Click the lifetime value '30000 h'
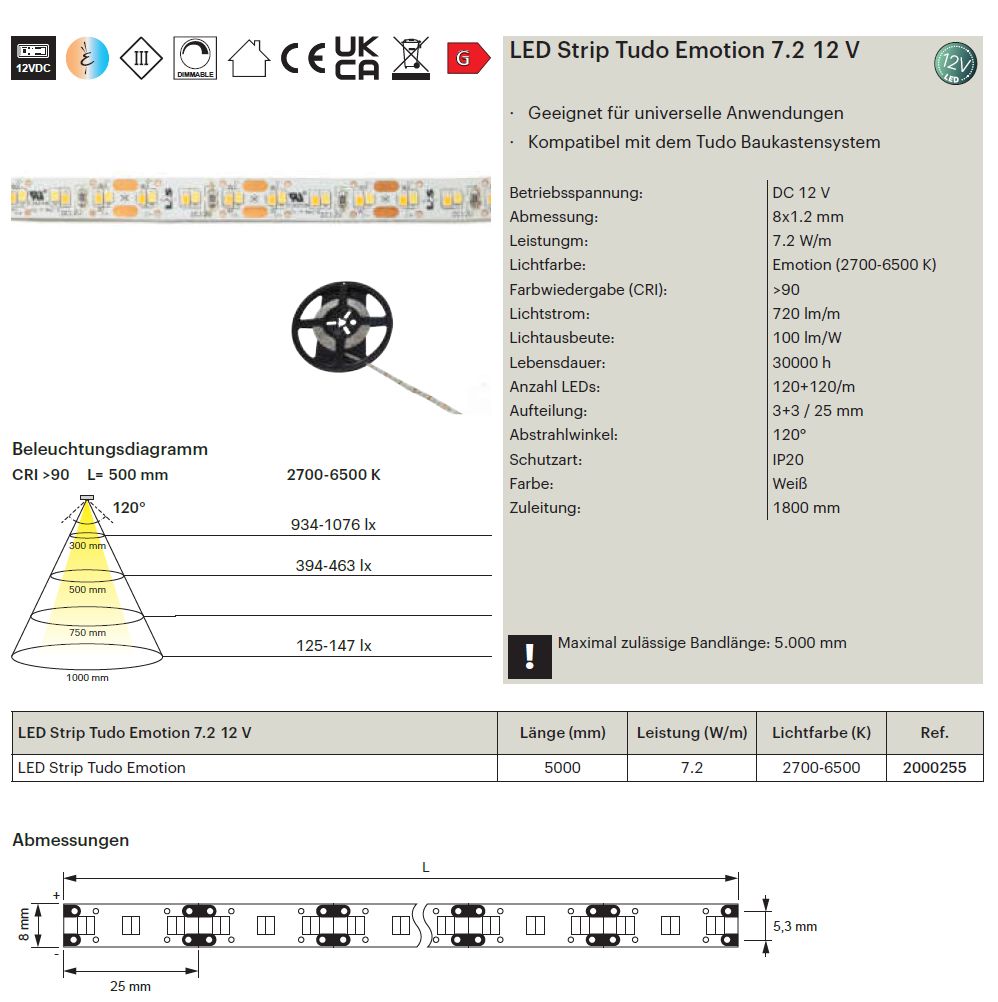Viewport: 998px width, 1002px height. pos(802,362)
